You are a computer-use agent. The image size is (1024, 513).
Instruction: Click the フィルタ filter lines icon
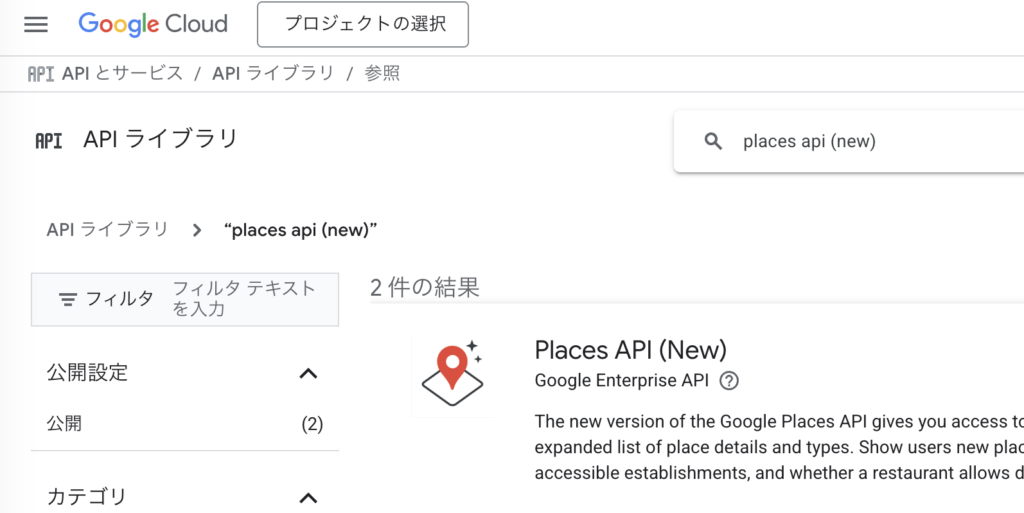click(x=68, y=299)
